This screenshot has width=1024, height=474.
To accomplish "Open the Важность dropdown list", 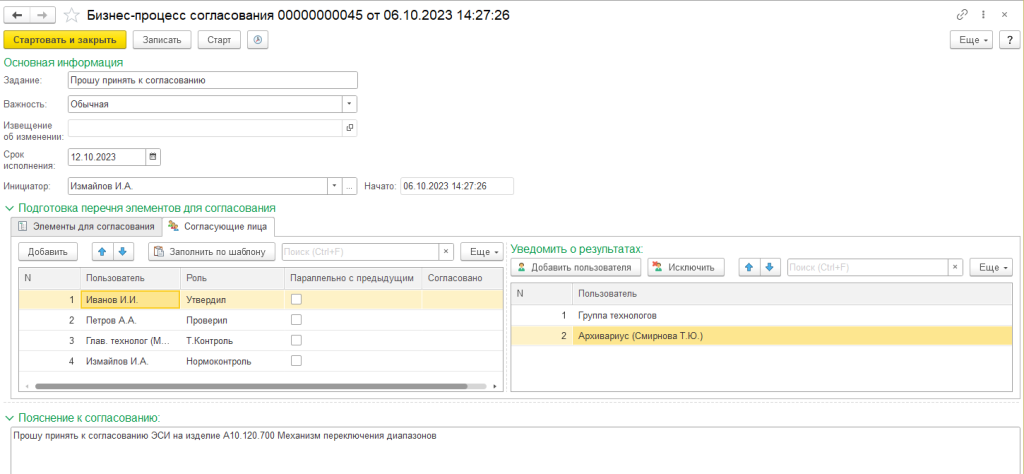I will point(349,103).
